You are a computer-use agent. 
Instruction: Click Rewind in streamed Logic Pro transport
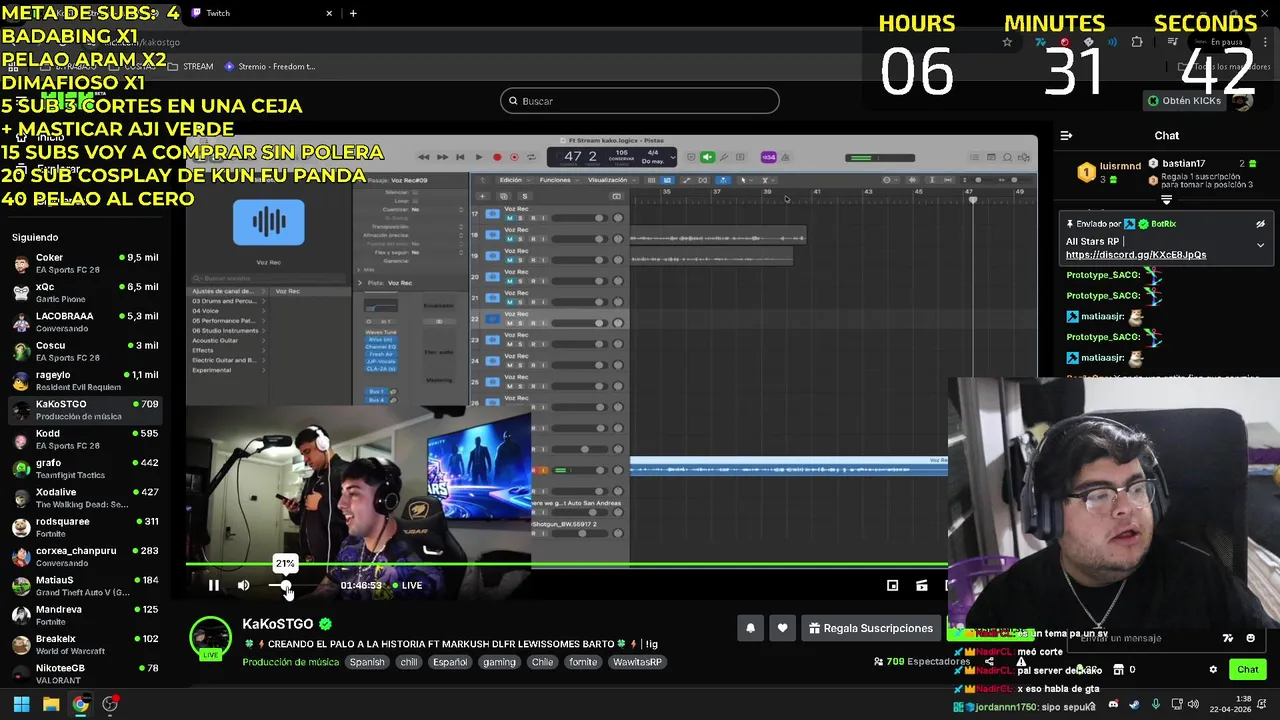click(424, 157)
